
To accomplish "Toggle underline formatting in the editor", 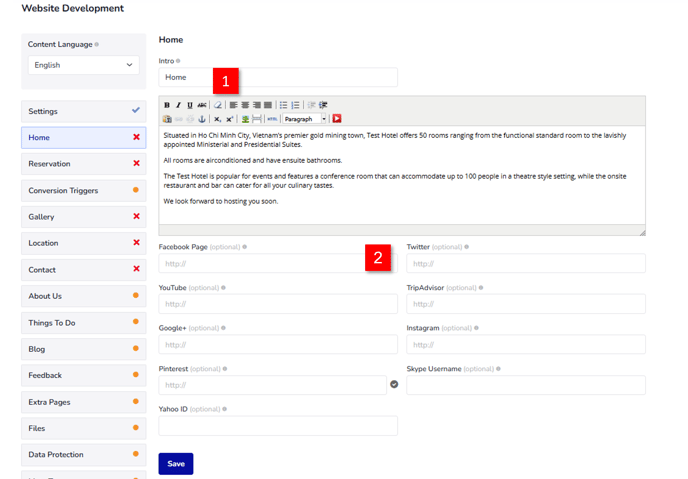I will (190, 105).
